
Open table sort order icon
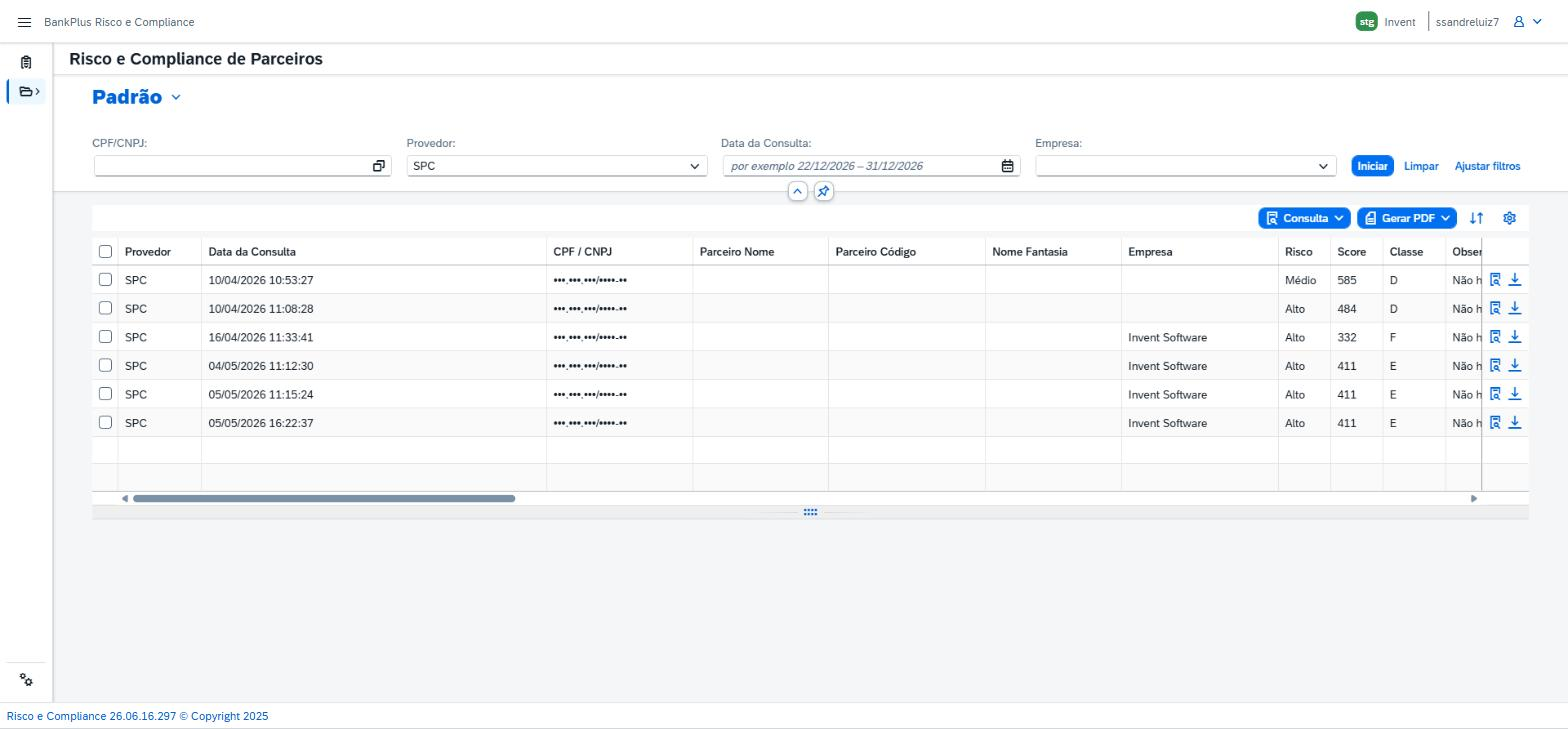1476,218
